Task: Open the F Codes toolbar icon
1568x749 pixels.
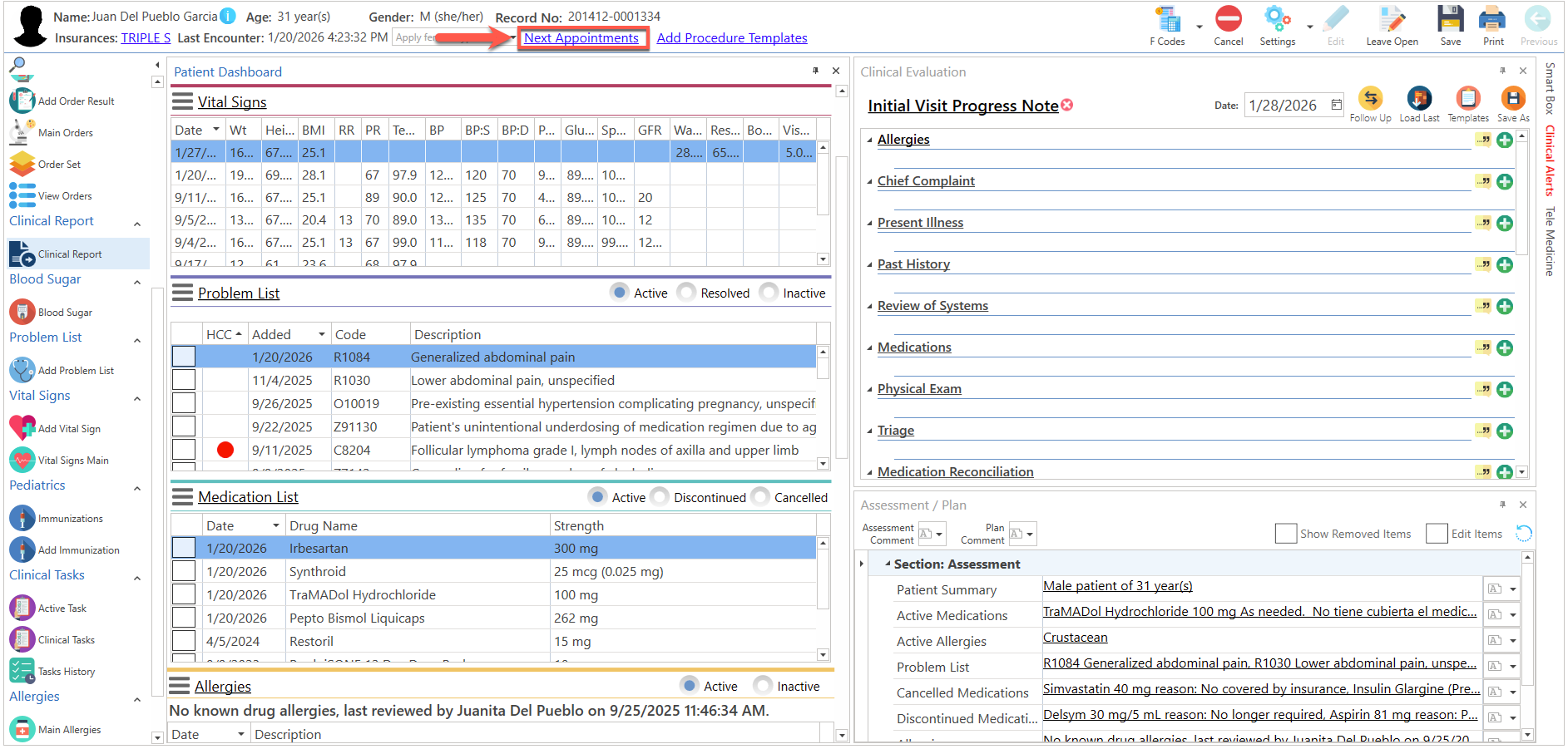Action: [x=1168, y=20]
